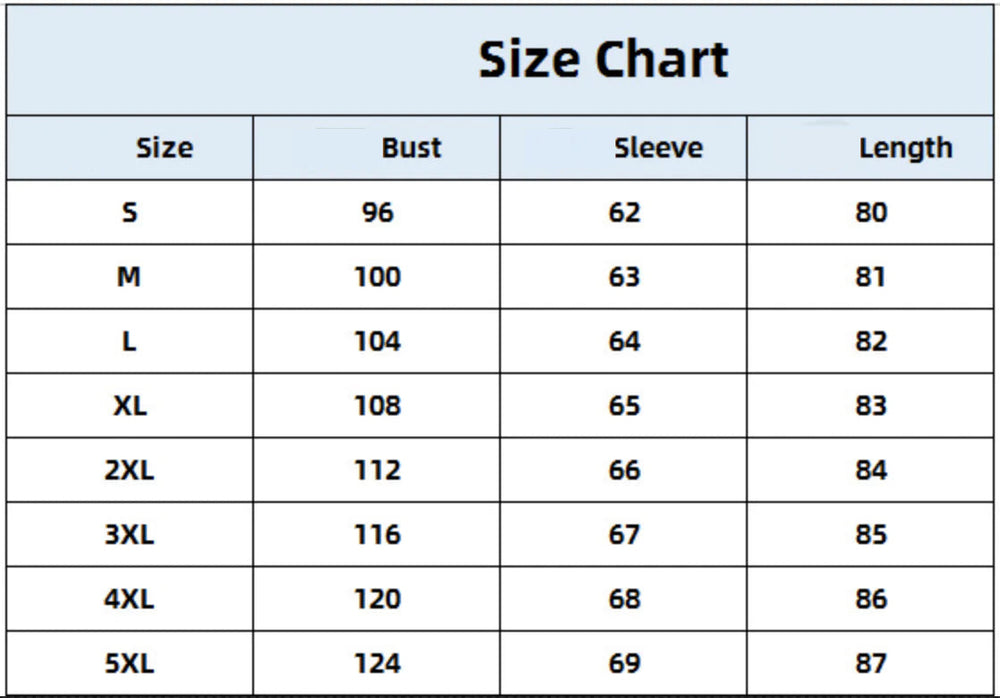Image resolution: width=1000 pixels, height=698 pixels.
Task: Click the Length column header
Action: [905, 148]
